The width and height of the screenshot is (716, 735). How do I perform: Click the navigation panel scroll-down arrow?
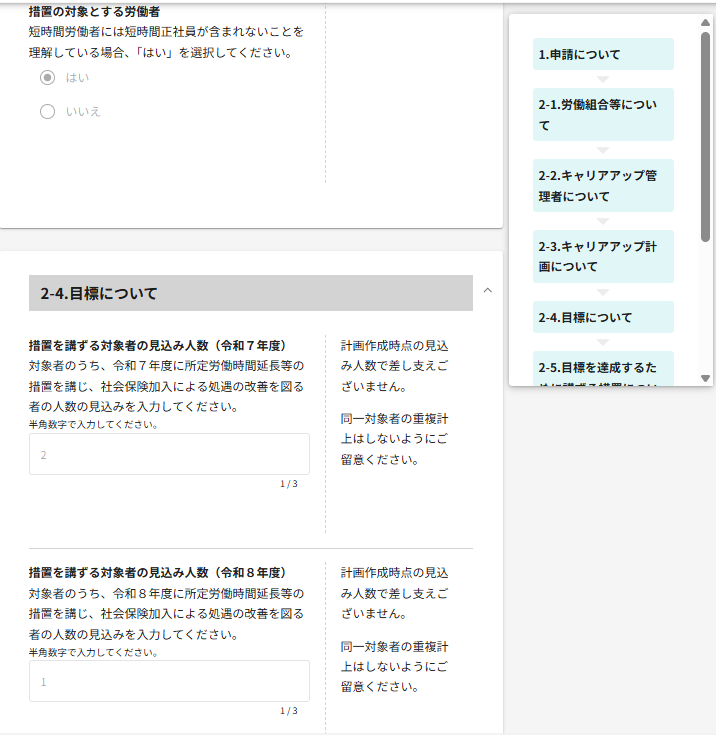click(x=705, y=378)
